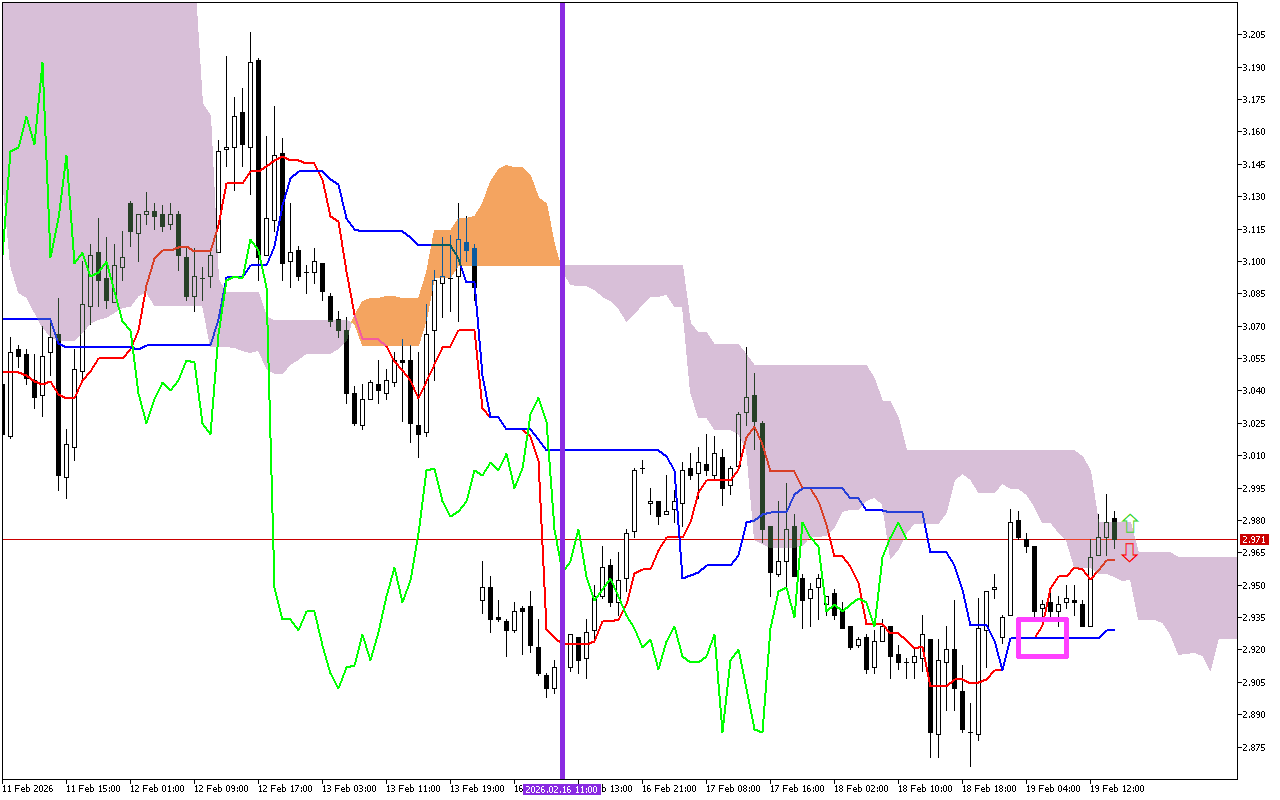Screen dimensions: 1280x800
Task: Click the red 2.971 current price tag
Action: tap(1253, 540)
